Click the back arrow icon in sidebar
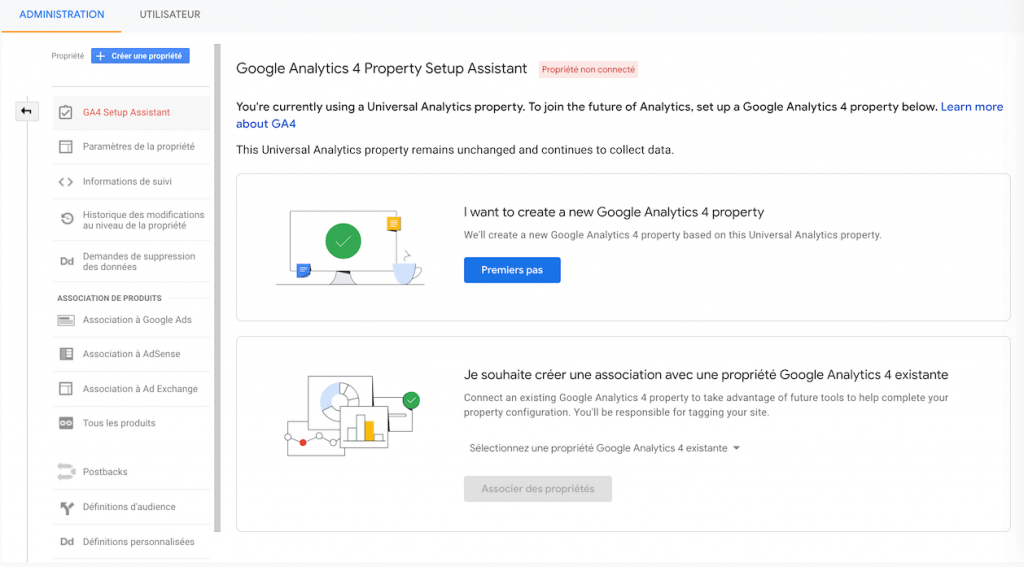The height and width of the screenshot is (567, 1024). coord(26,111)
